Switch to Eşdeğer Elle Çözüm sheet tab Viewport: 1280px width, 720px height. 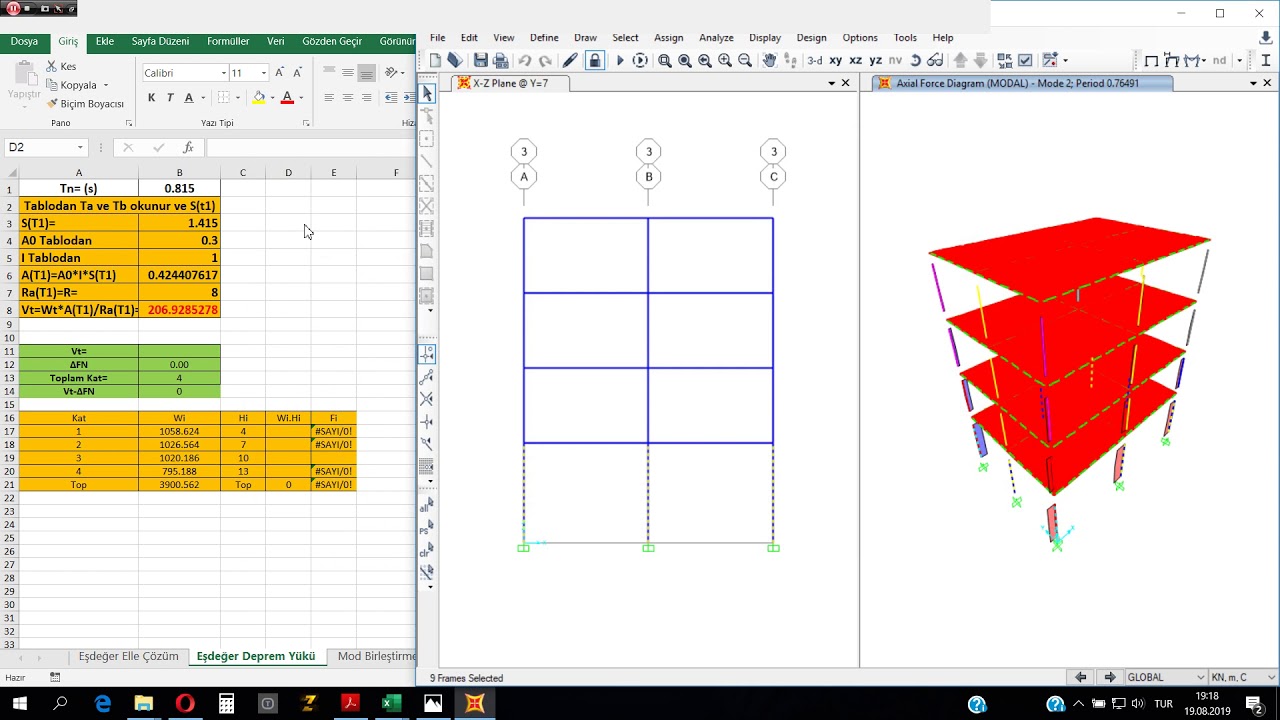coord(128,657)
